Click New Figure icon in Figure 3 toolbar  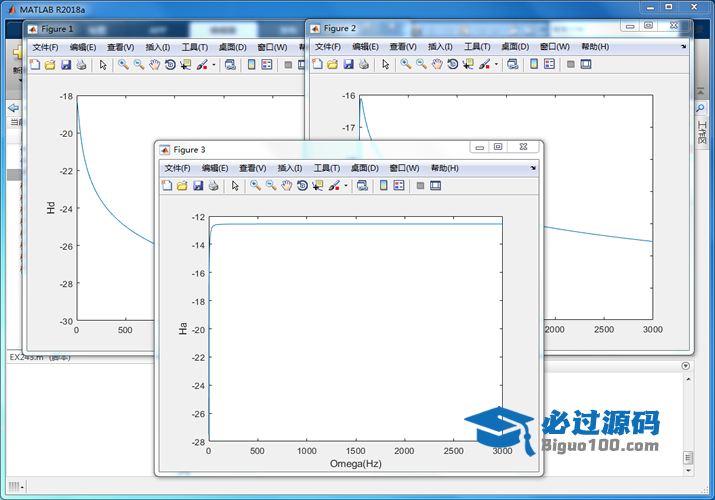(167, 186)
